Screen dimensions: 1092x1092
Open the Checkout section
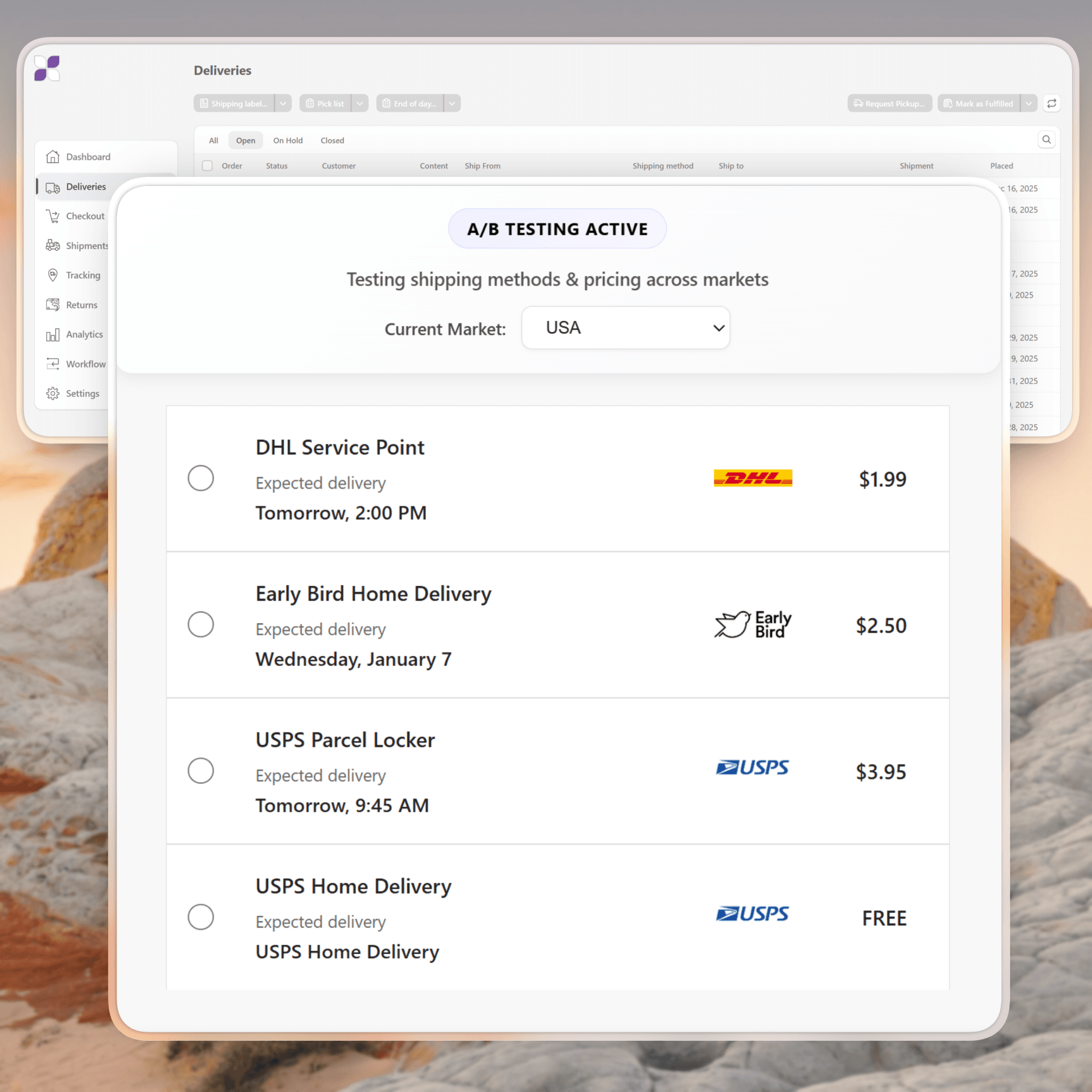click(84, 216)
